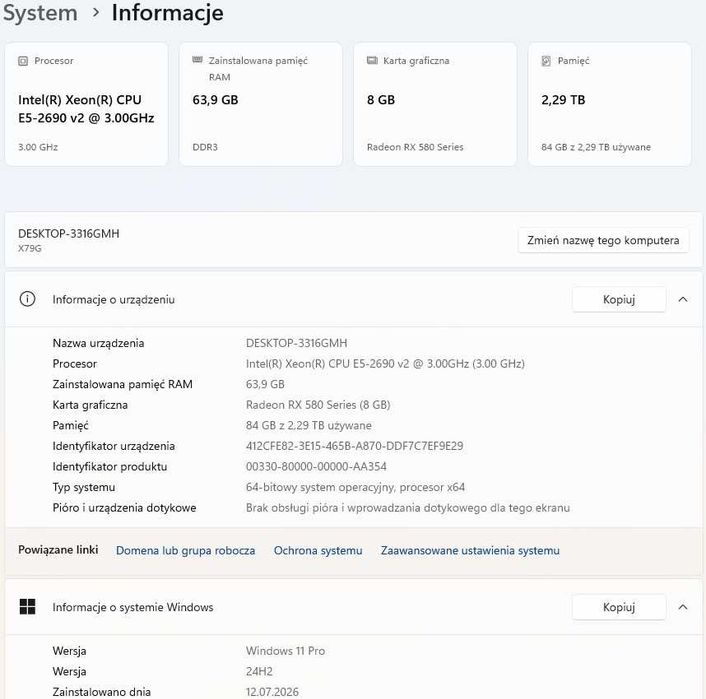706x699 pixels.
Task: Click the install date 12.07.2026
Action: pyautogui.click(x=272, y=691)
